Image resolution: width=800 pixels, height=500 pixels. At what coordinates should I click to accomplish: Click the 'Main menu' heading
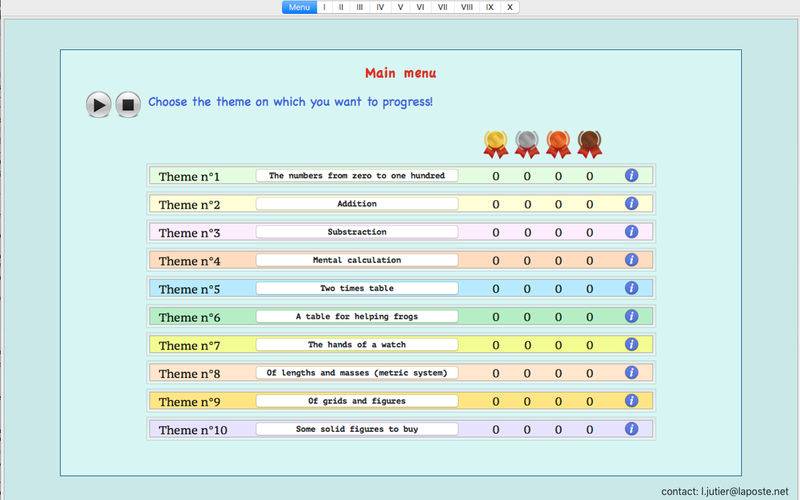[x=401, y=73]
